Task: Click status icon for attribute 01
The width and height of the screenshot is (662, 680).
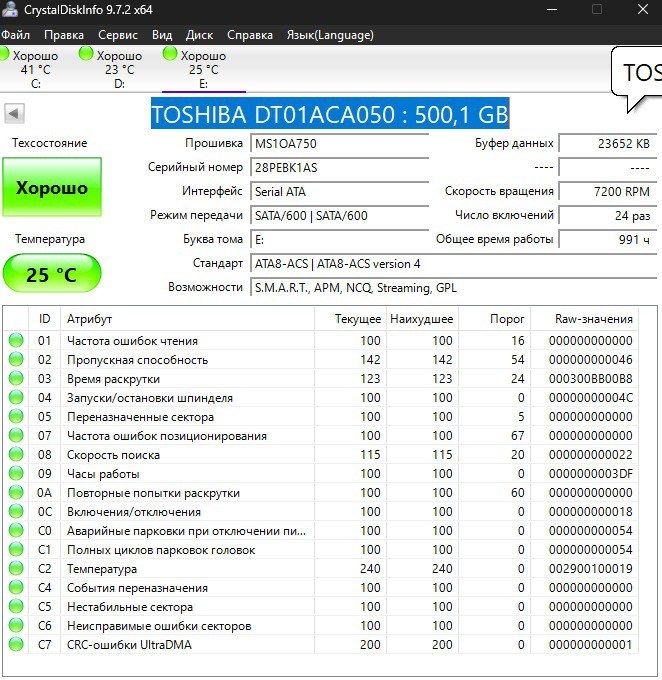Action: [16, 340]
